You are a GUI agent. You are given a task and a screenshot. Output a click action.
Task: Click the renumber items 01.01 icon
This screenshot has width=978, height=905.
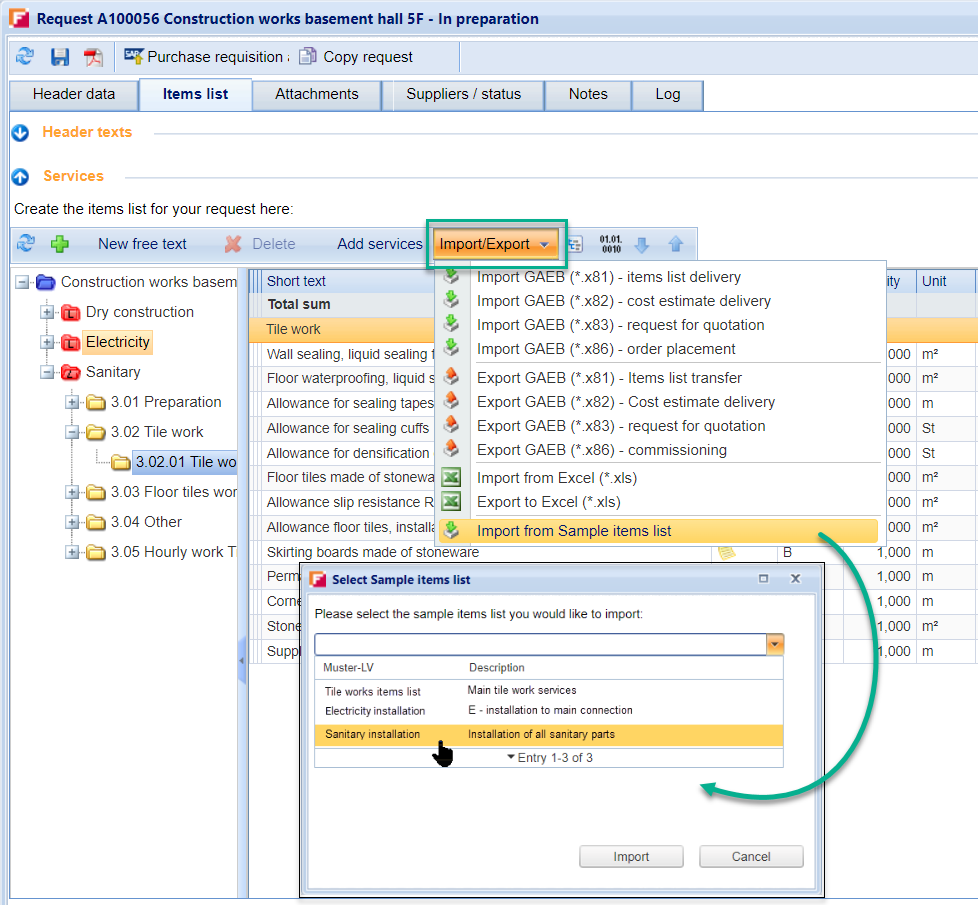pos(610,244)
